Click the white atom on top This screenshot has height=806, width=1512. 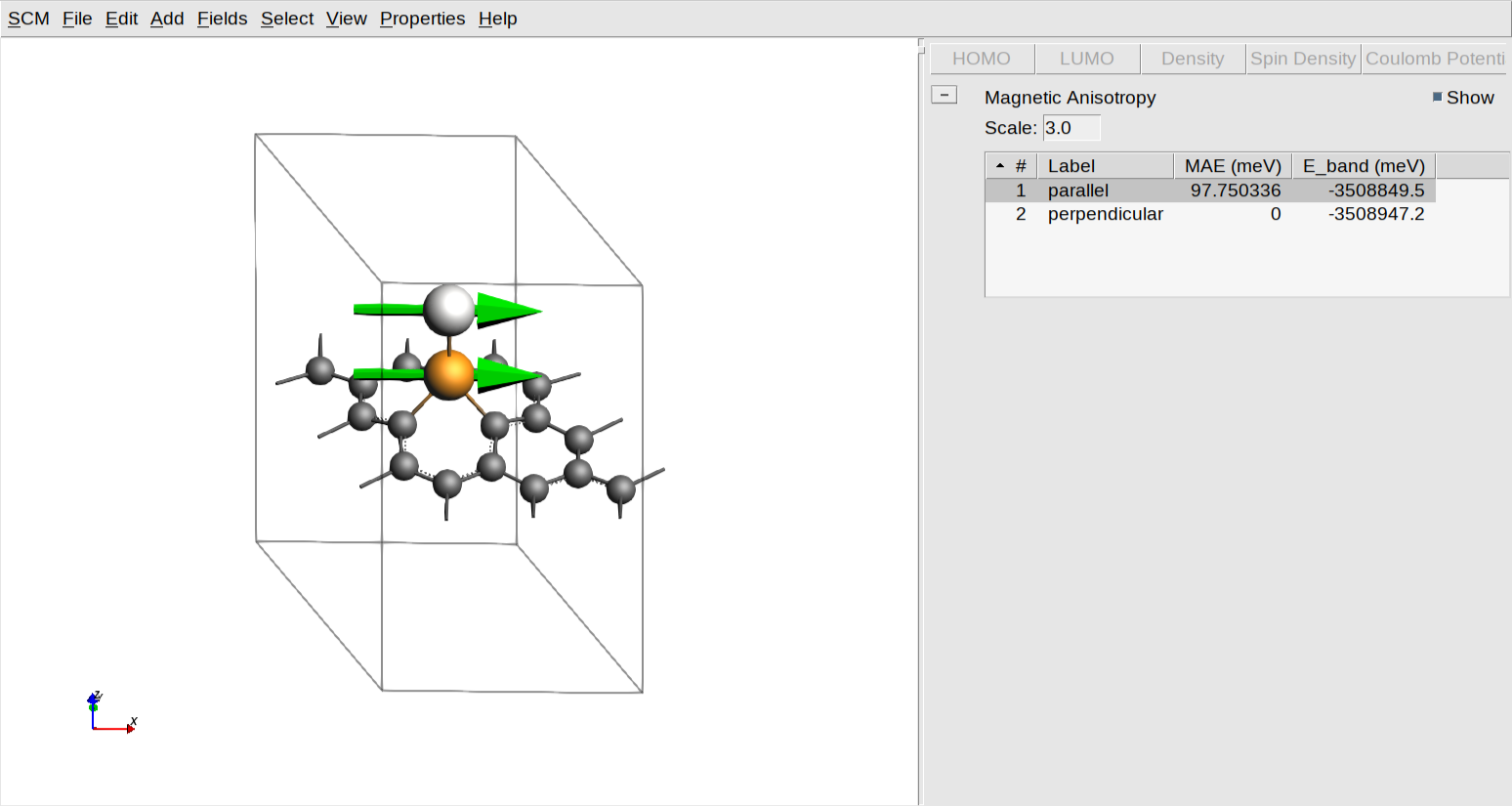tap(449, 309)
